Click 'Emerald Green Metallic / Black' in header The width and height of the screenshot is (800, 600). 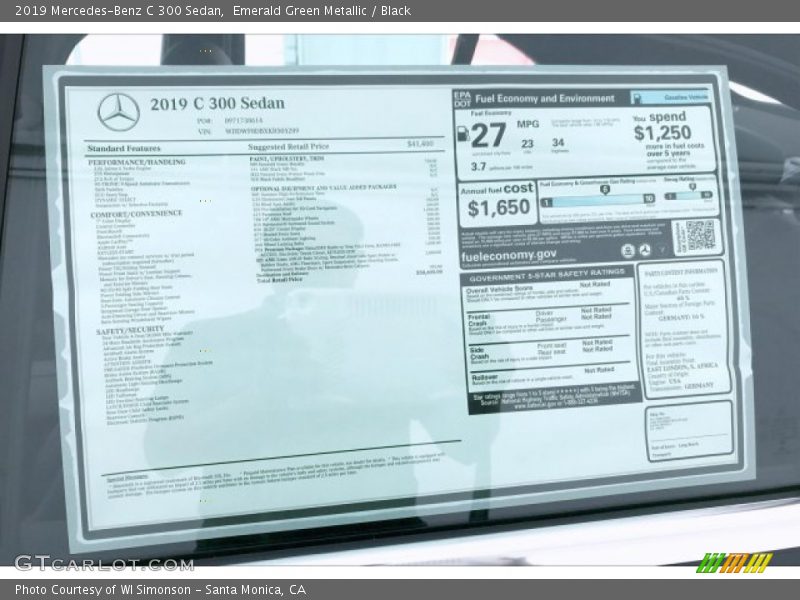click(x=321, y=11)
